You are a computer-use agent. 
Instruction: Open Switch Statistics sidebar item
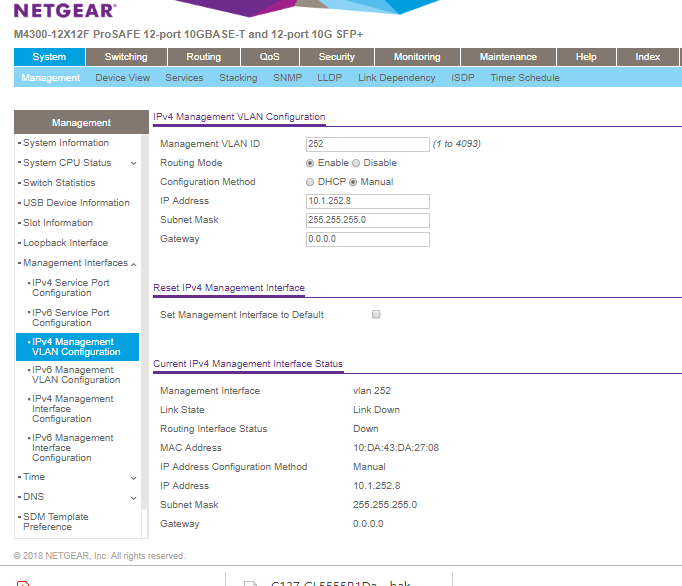point(59,183)
